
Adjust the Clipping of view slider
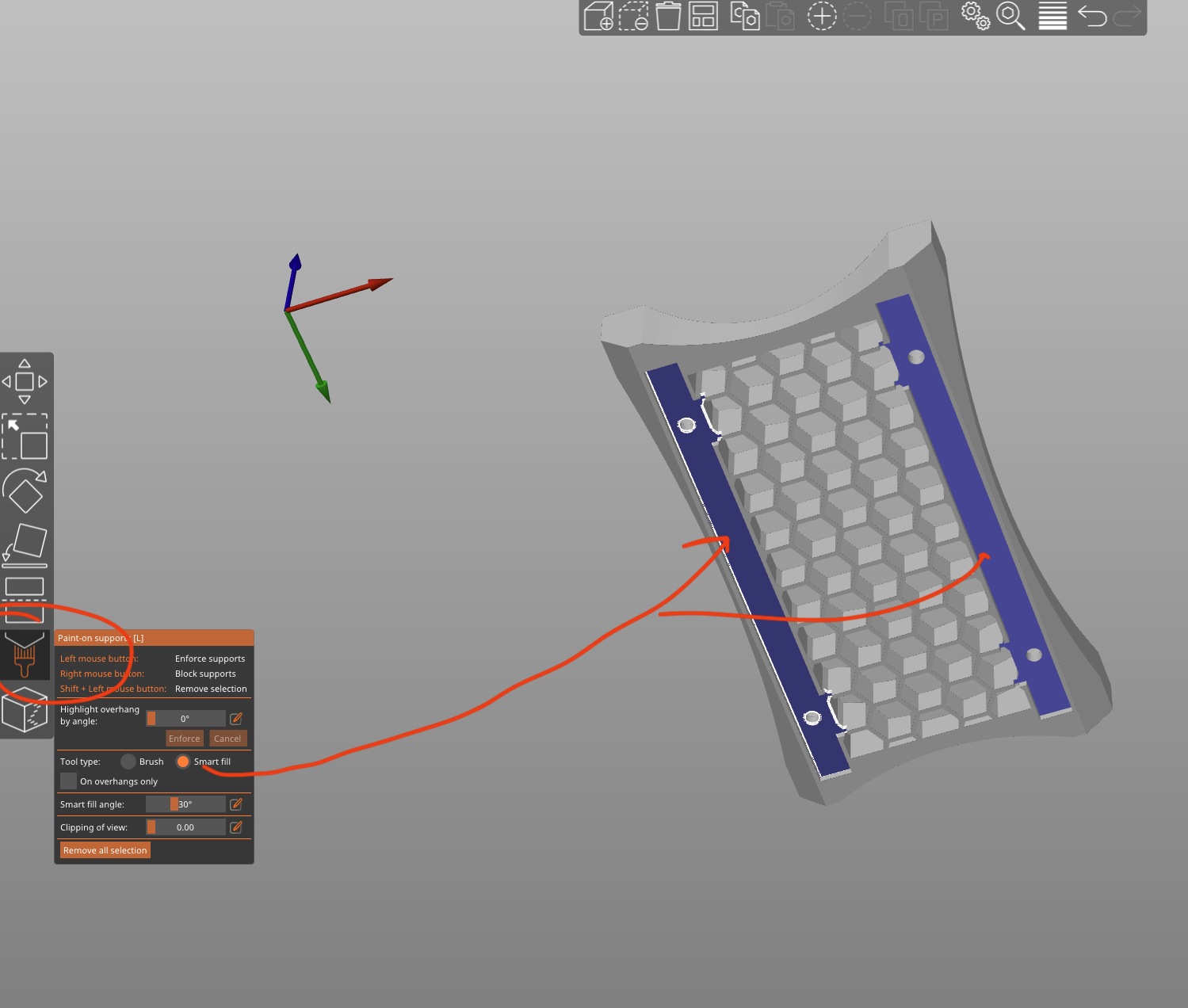(x=185, y=827)
